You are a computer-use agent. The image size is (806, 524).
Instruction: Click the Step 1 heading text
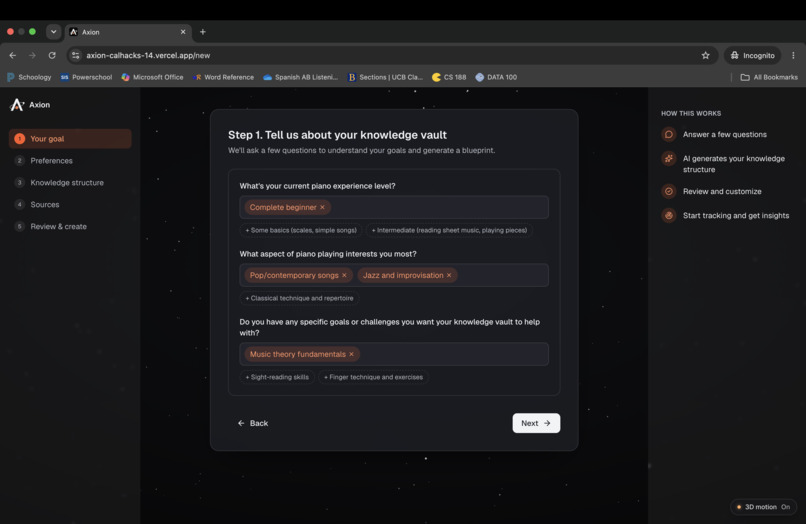(337, 135)
